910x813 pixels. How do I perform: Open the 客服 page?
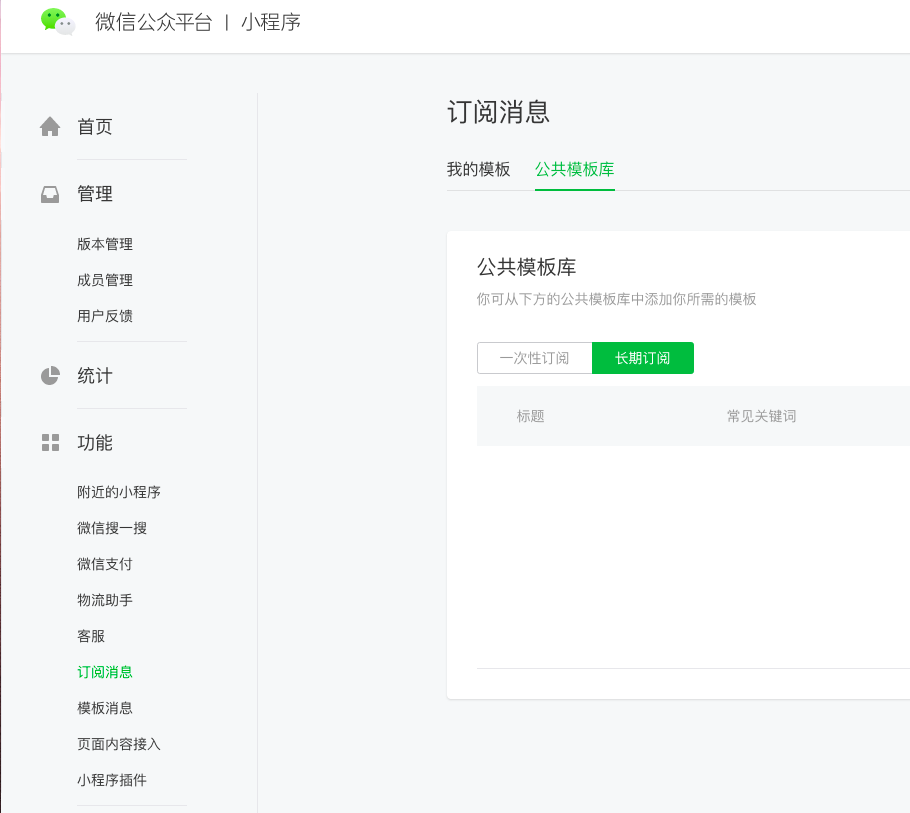(90, 636)
